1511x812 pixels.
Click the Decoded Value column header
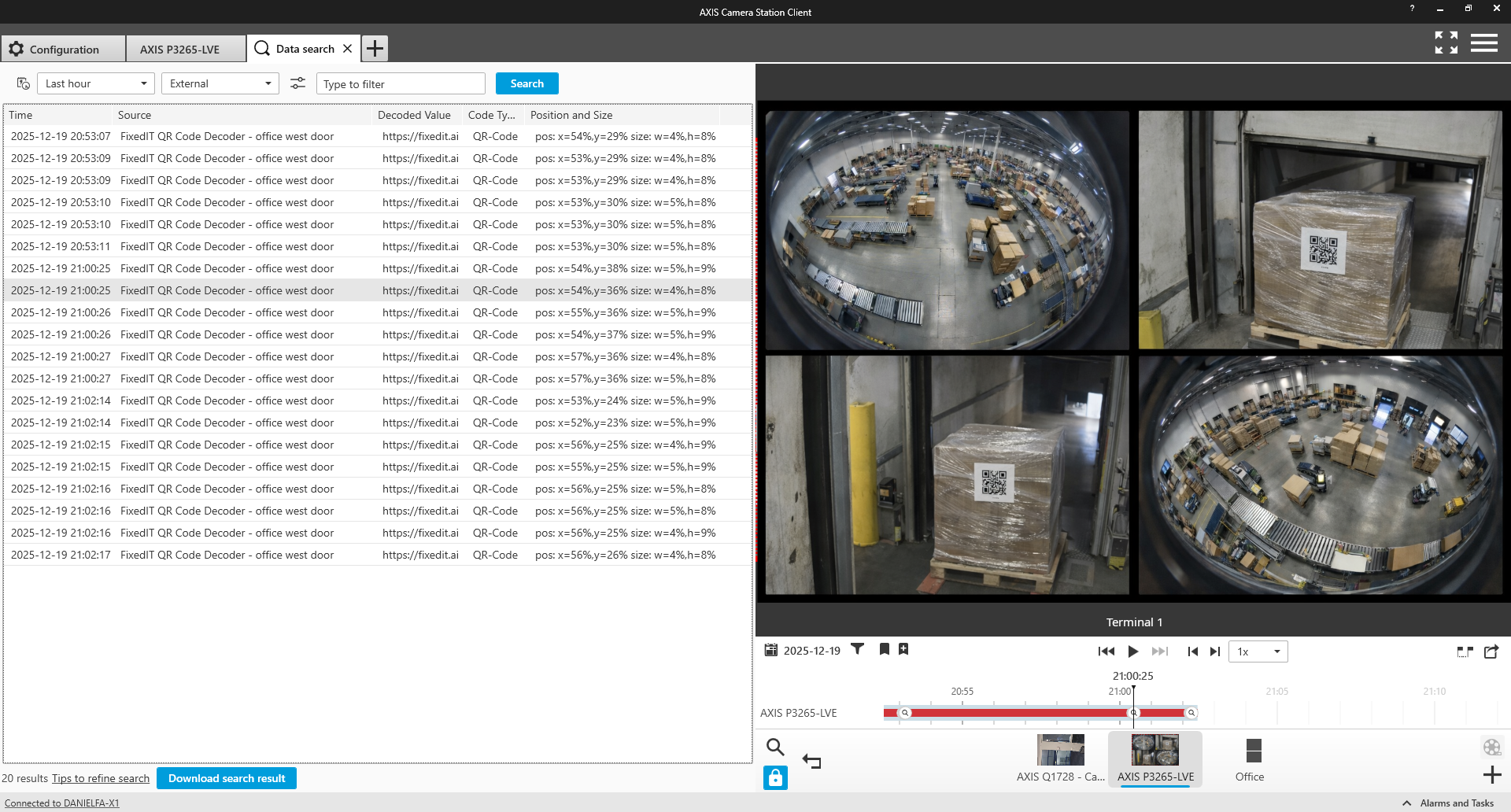click(x=415, y=115)
